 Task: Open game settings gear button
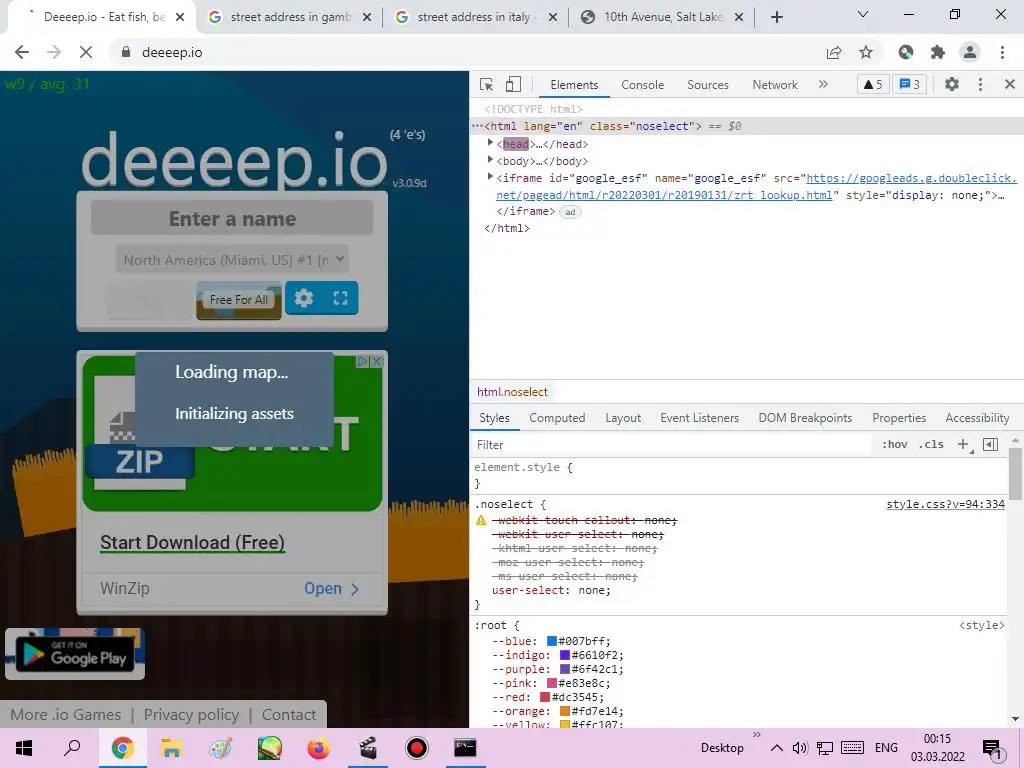tap(304, 298)
